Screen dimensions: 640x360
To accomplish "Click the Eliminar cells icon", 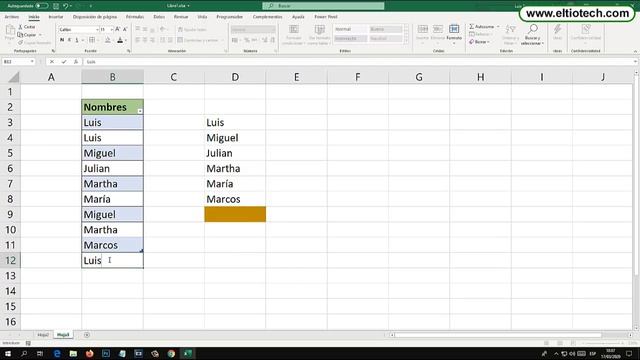I will click(438, 29).
